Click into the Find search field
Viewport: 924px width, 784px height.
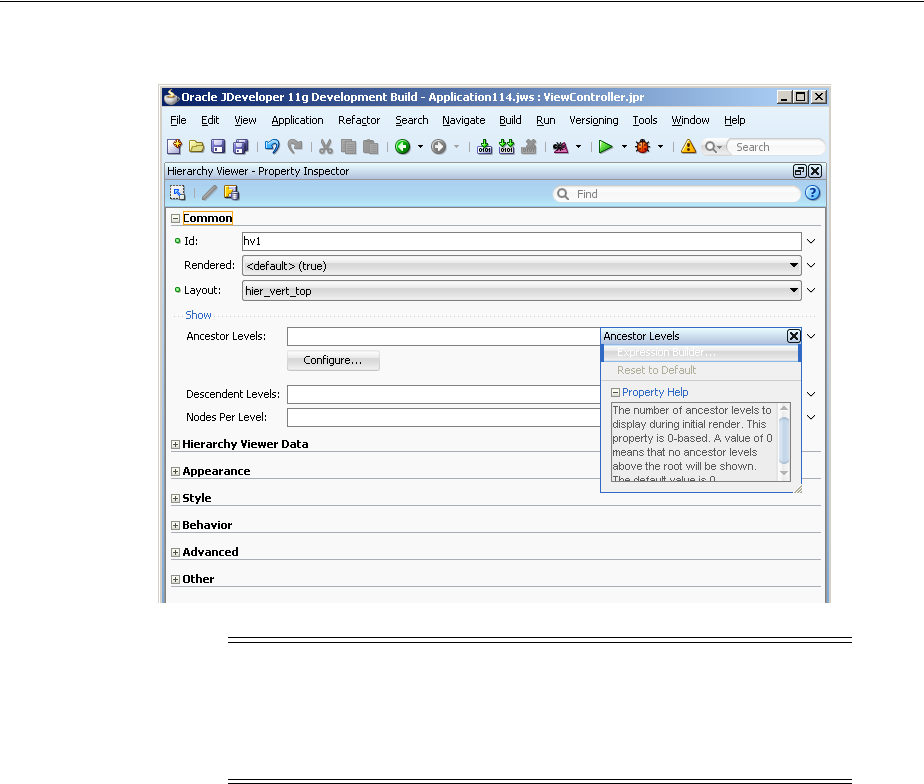pos(676,194)
